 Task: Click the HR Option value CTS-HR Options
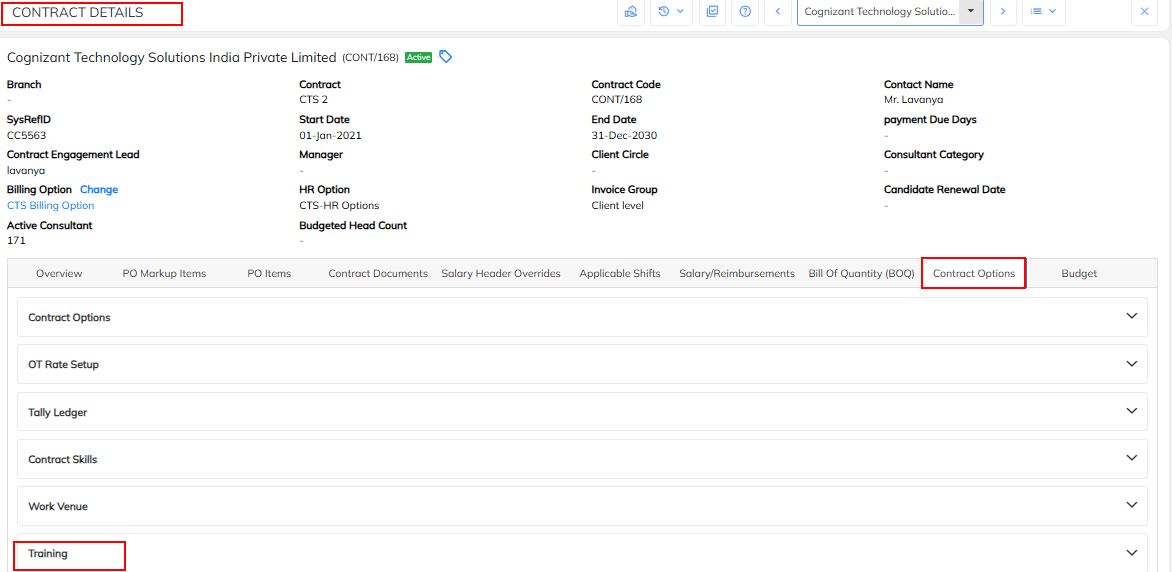[339, 206]
